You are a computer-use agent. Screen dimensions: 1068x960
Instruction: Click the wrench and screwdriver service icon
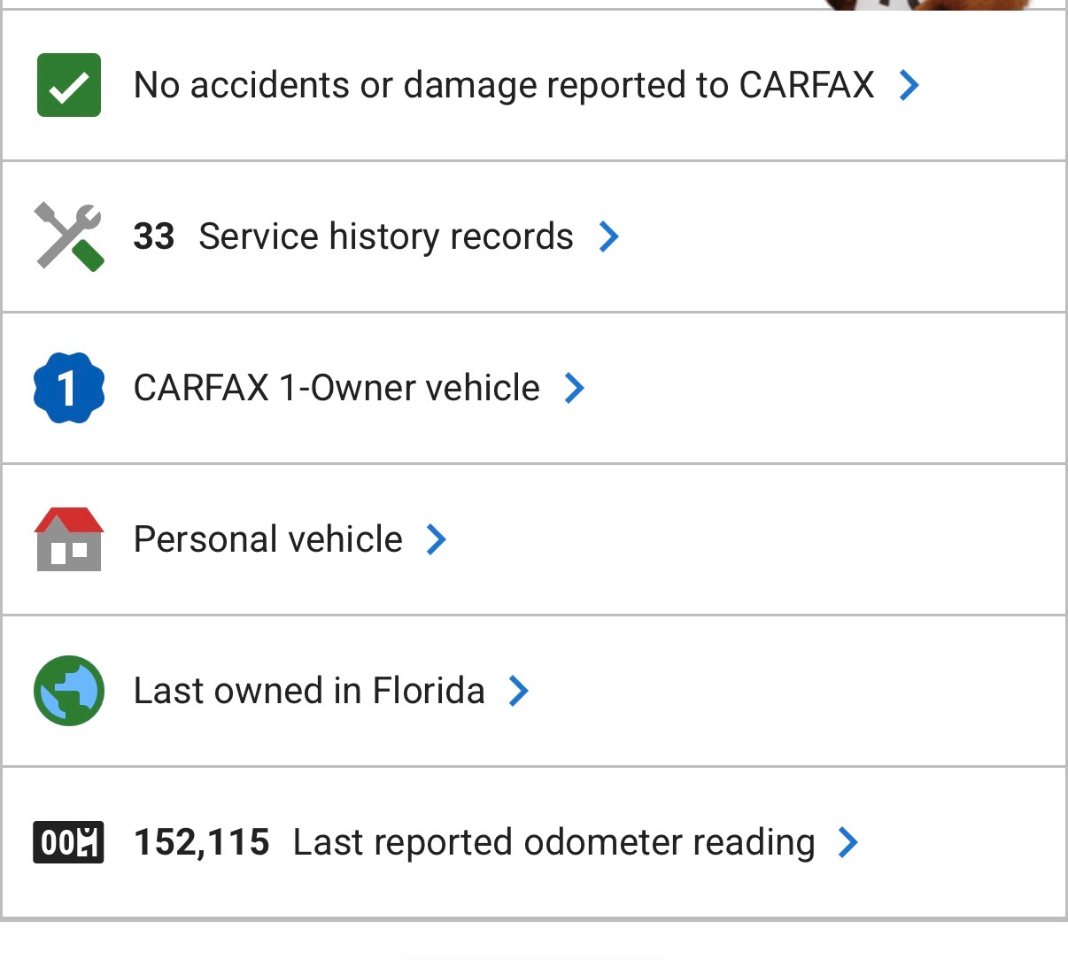pos(69,237)
